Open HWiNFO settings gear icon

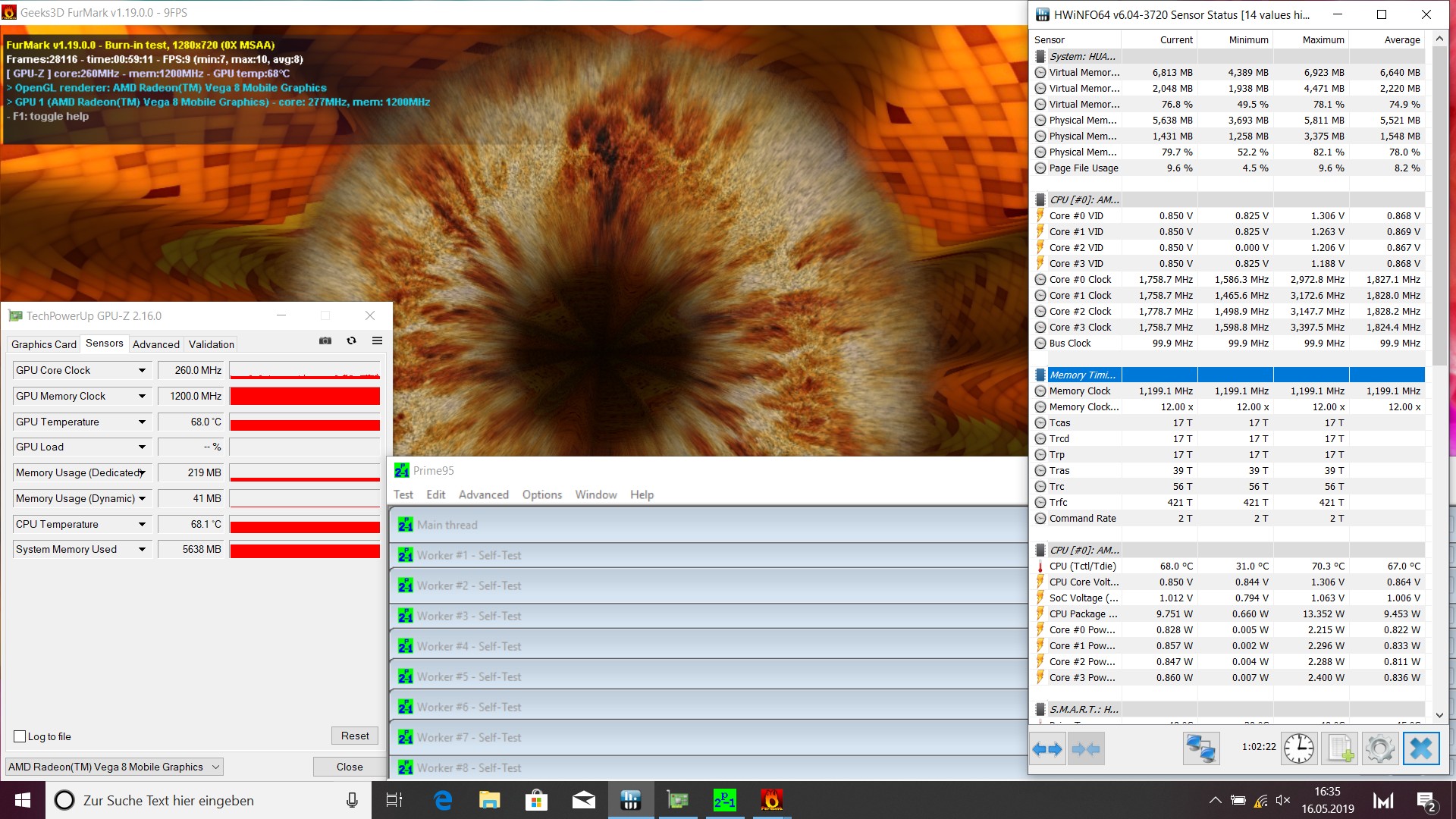(x=1380, y=748)
